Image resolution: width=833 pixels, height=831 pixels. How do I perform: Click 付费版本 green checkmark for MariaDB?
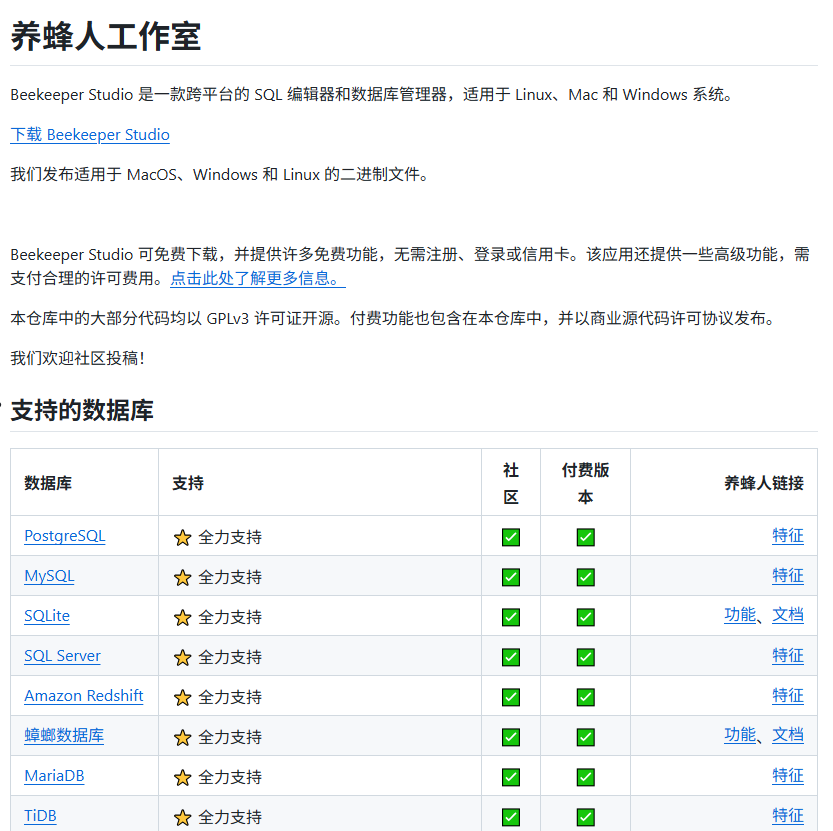(585, 777)
